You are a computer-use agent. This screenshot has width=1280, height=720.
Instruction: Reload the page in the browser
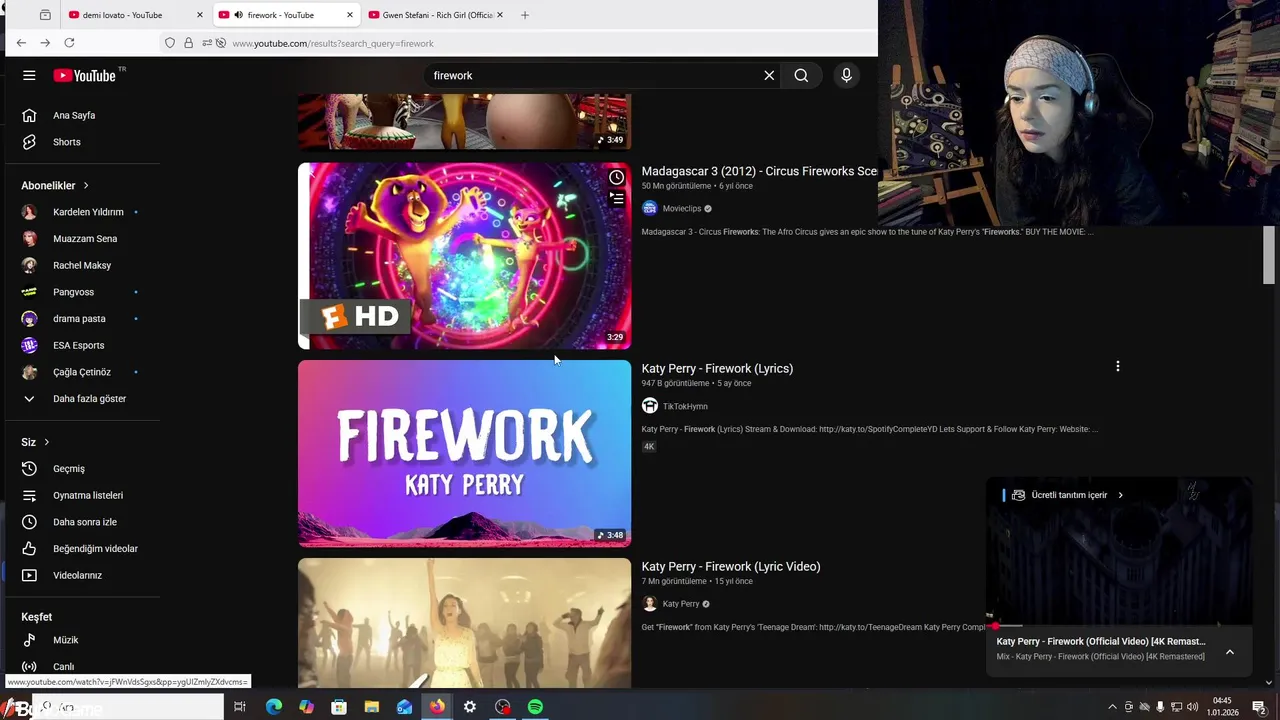click(x=69, y=43)
